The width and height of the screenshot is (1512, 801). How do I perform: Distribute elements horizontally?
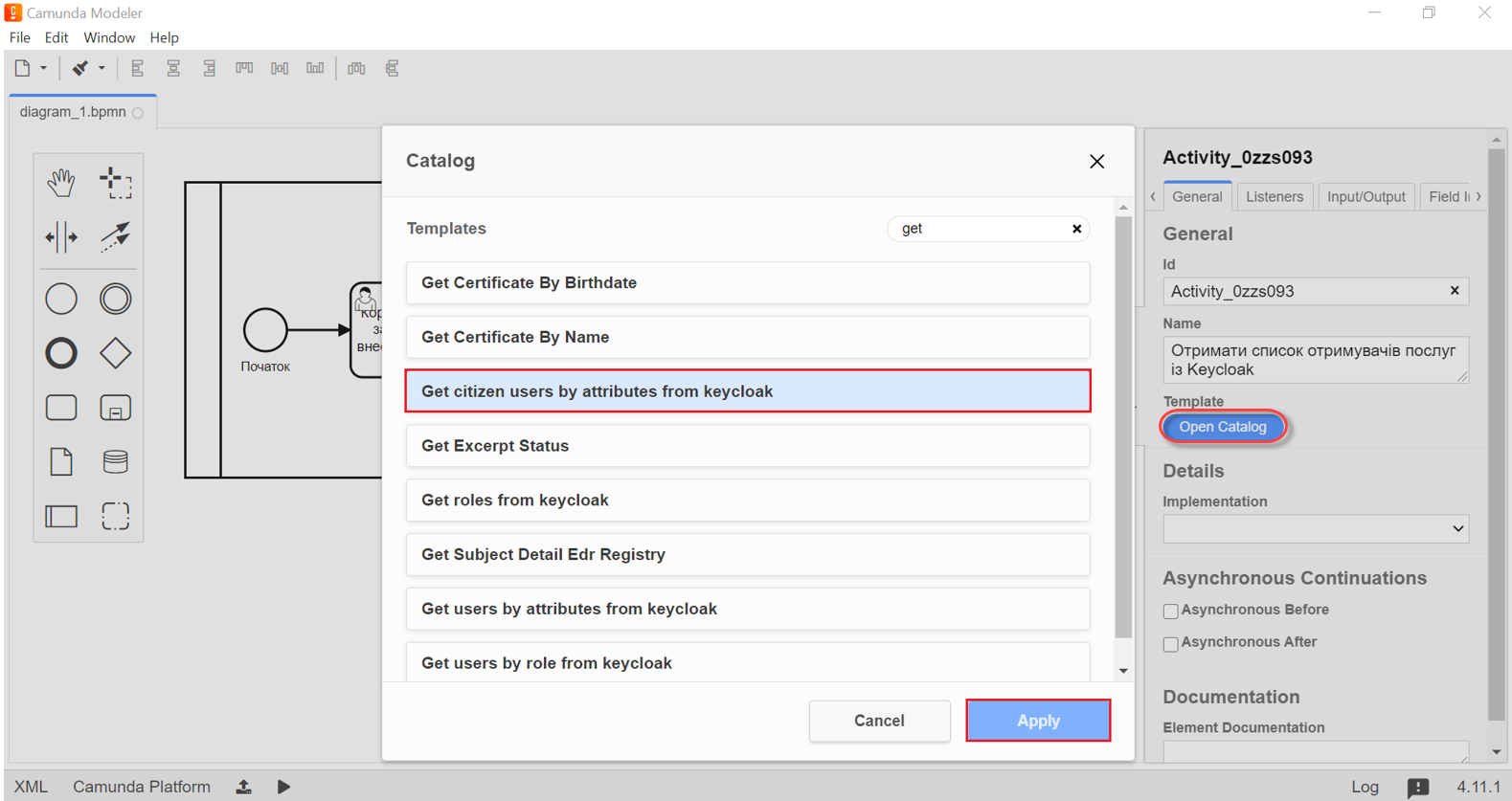click(x=356, y=68)
